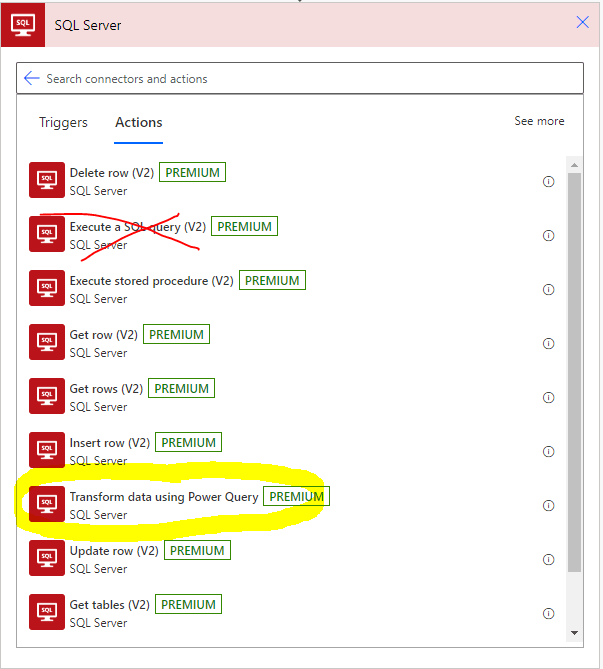The width and height of the screenshot is (603, 669).
Task: Click PREMIUM badge beside Execute a SQL query
Action: pos(245,226)
